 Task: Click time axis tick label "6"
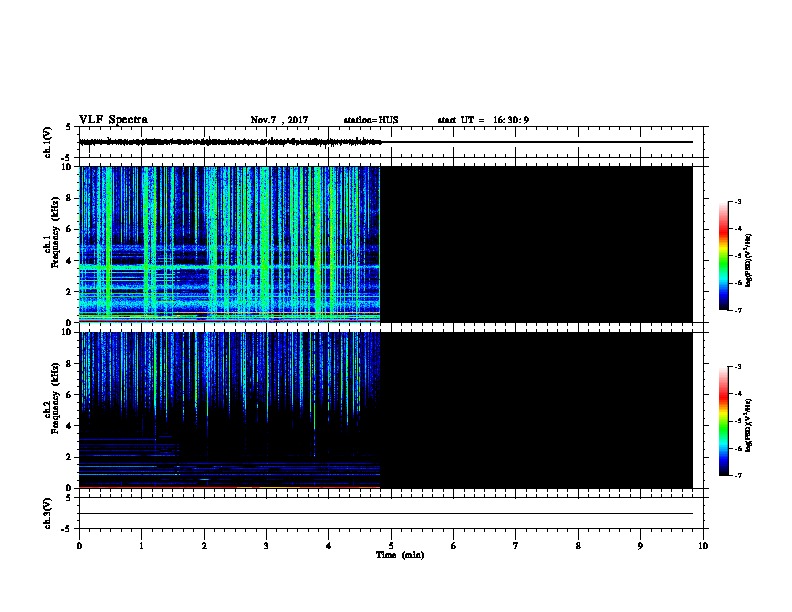(x=453, y=545)
